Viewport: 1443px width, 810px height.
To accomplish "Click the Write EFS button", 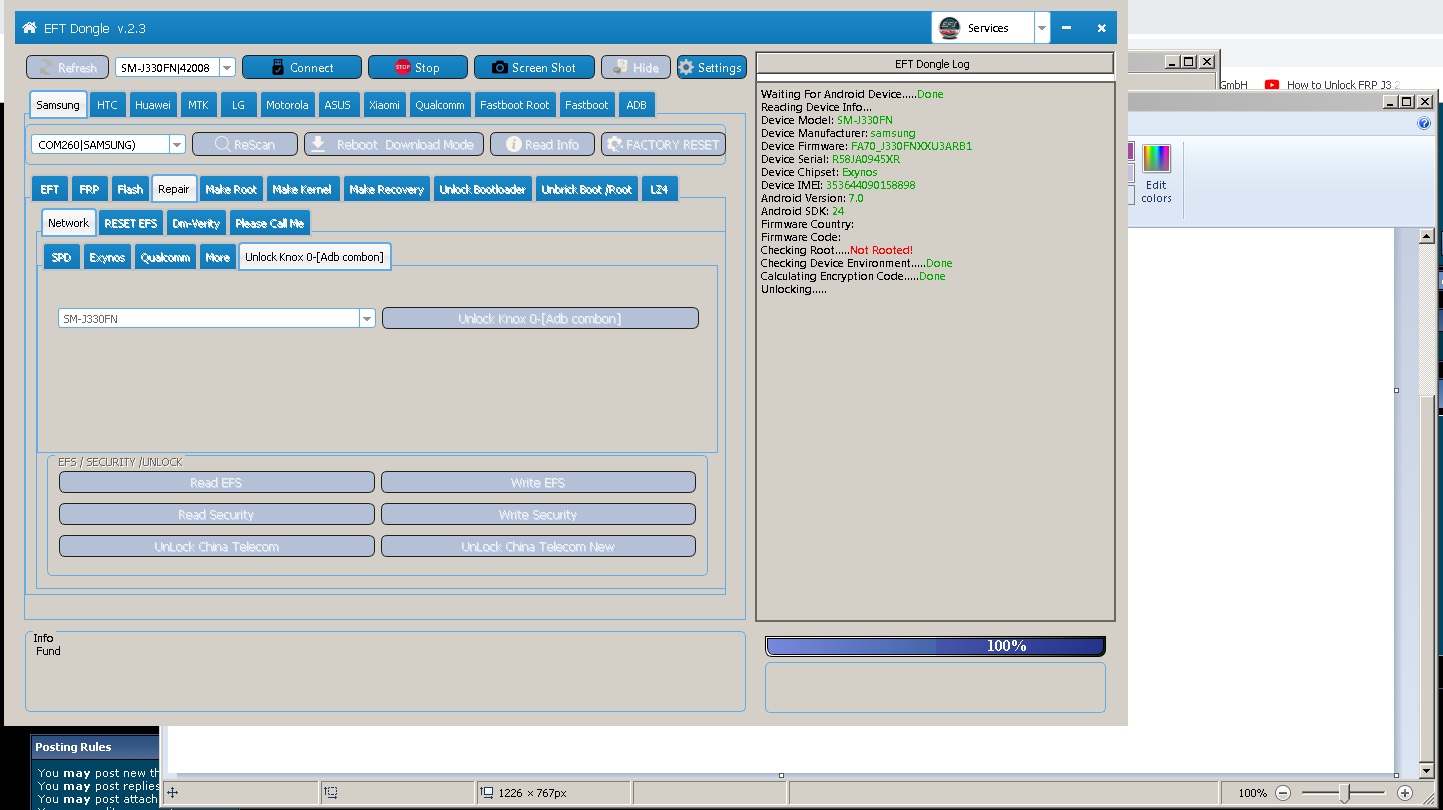I will click(538, 483).
